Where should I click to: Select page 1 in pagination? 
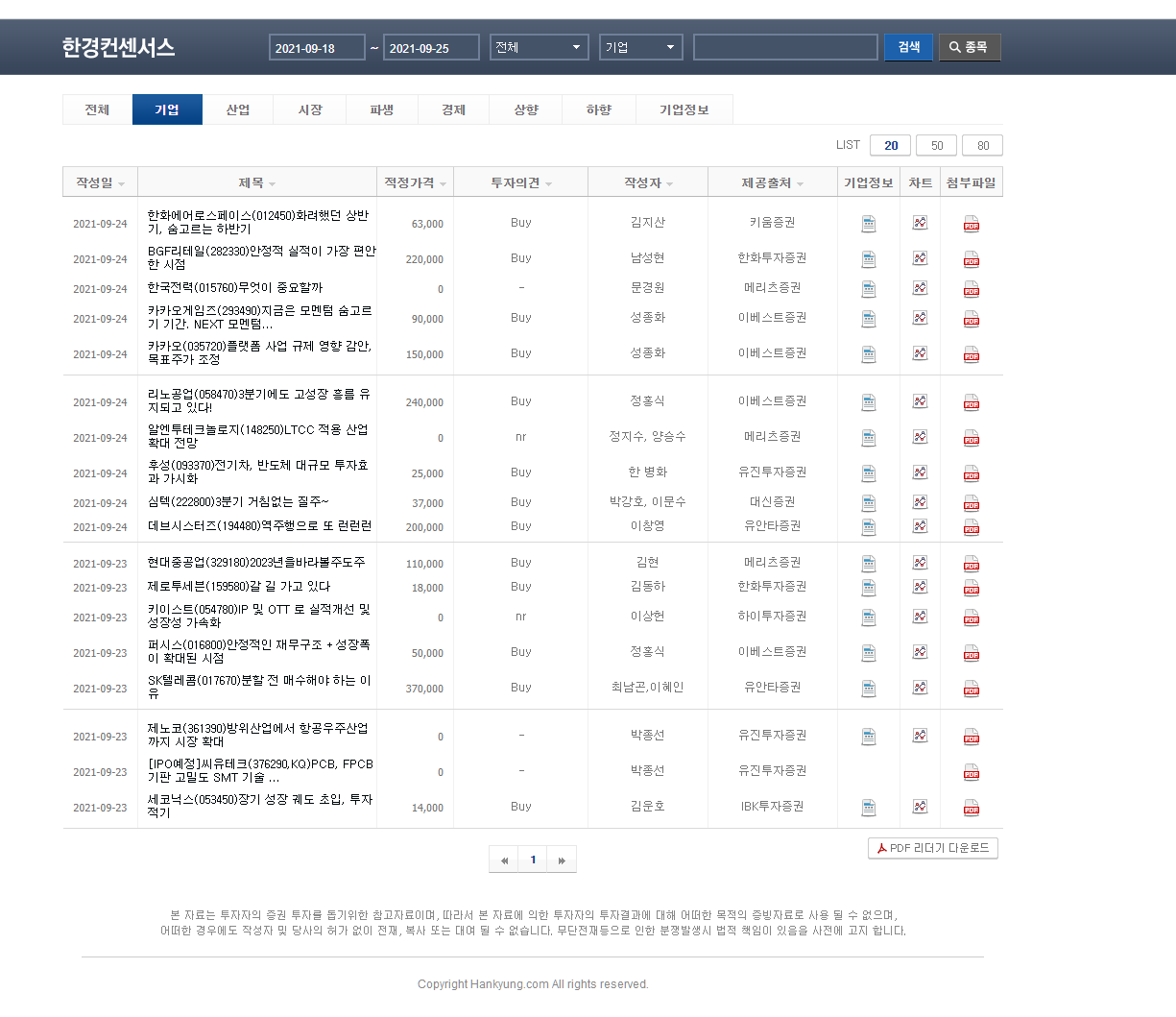point(533,860)
